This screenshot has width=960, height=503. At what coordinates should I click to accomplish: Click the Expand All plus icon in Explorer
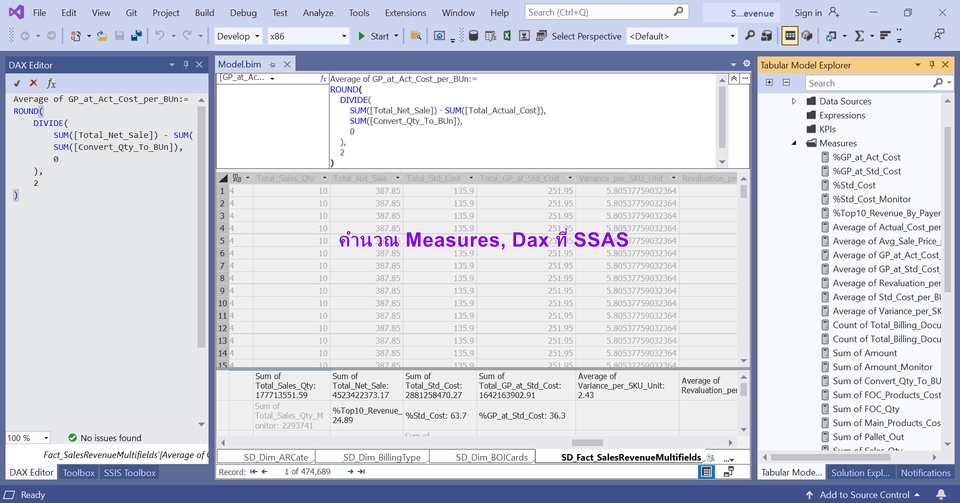point(770,83)
